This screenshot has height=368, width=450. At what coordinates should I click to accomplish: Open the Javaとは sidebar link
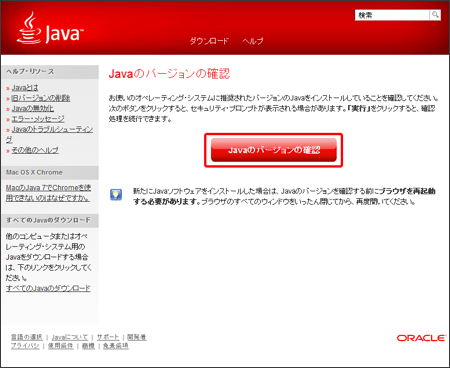pos(25,88)
